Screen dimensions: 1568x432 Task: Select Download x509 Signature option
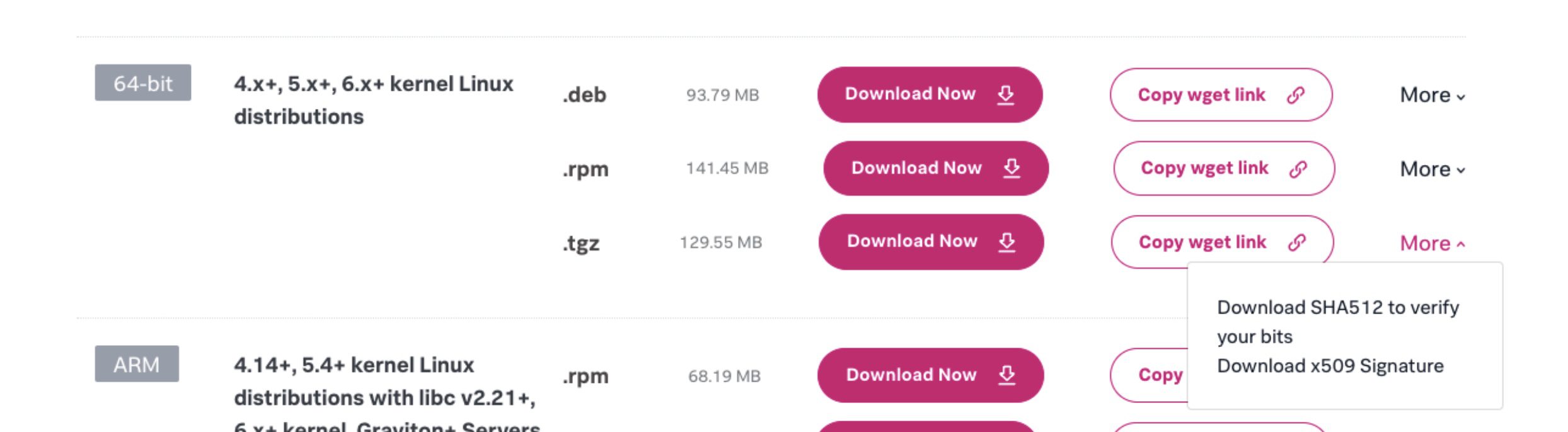(x=1330, y=366)
